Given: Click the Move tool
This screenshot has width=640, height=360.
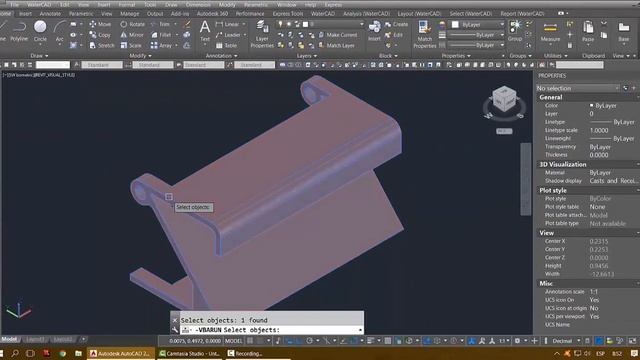Looking at the screenshot, I should point(100,24).
